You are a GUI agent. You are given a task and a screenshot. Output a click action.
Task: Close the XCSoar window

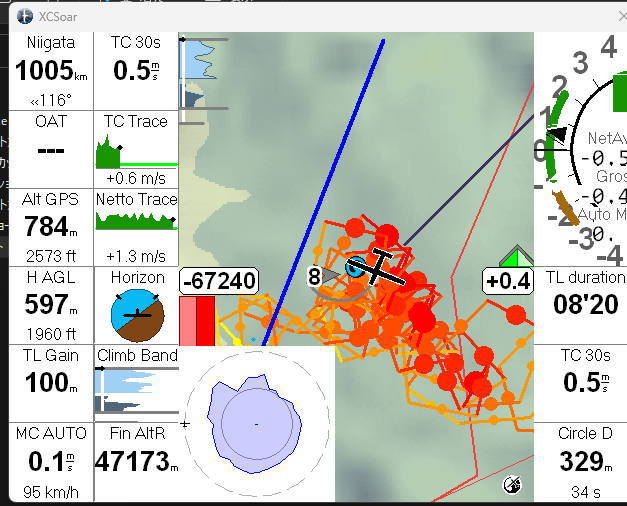(622, 16)
